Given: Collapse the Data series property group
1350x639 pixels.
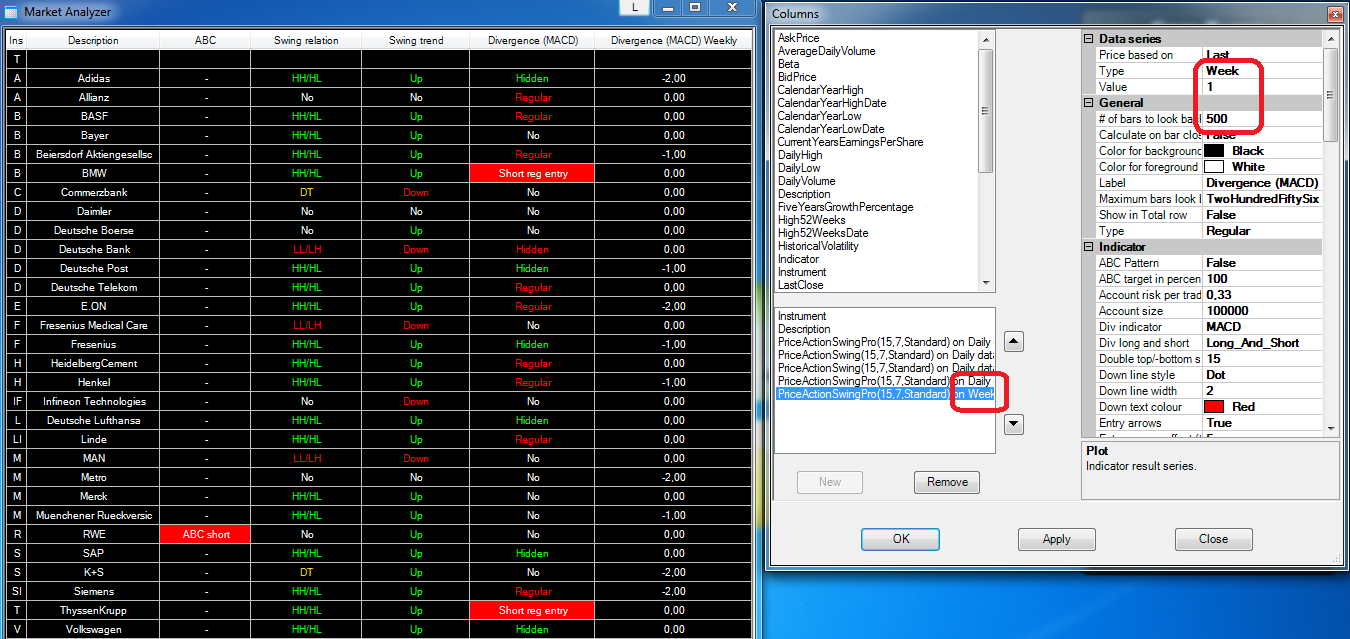Looking at the screenshot, I should tap(1089, 39).
